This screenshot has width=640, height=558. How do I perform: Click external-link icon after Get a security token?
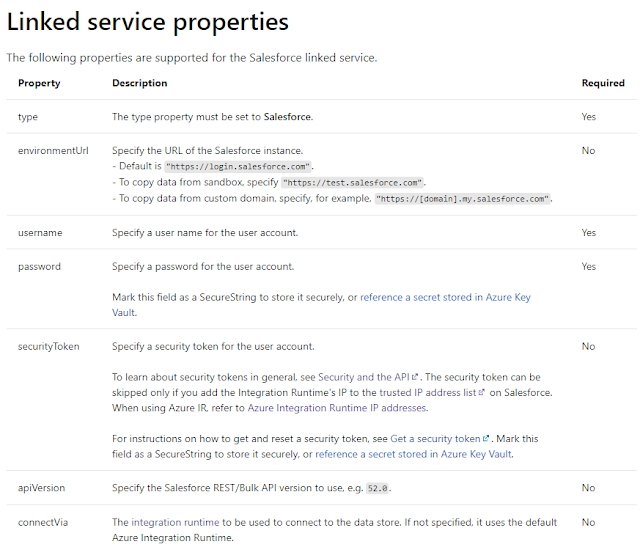[487, 439]
